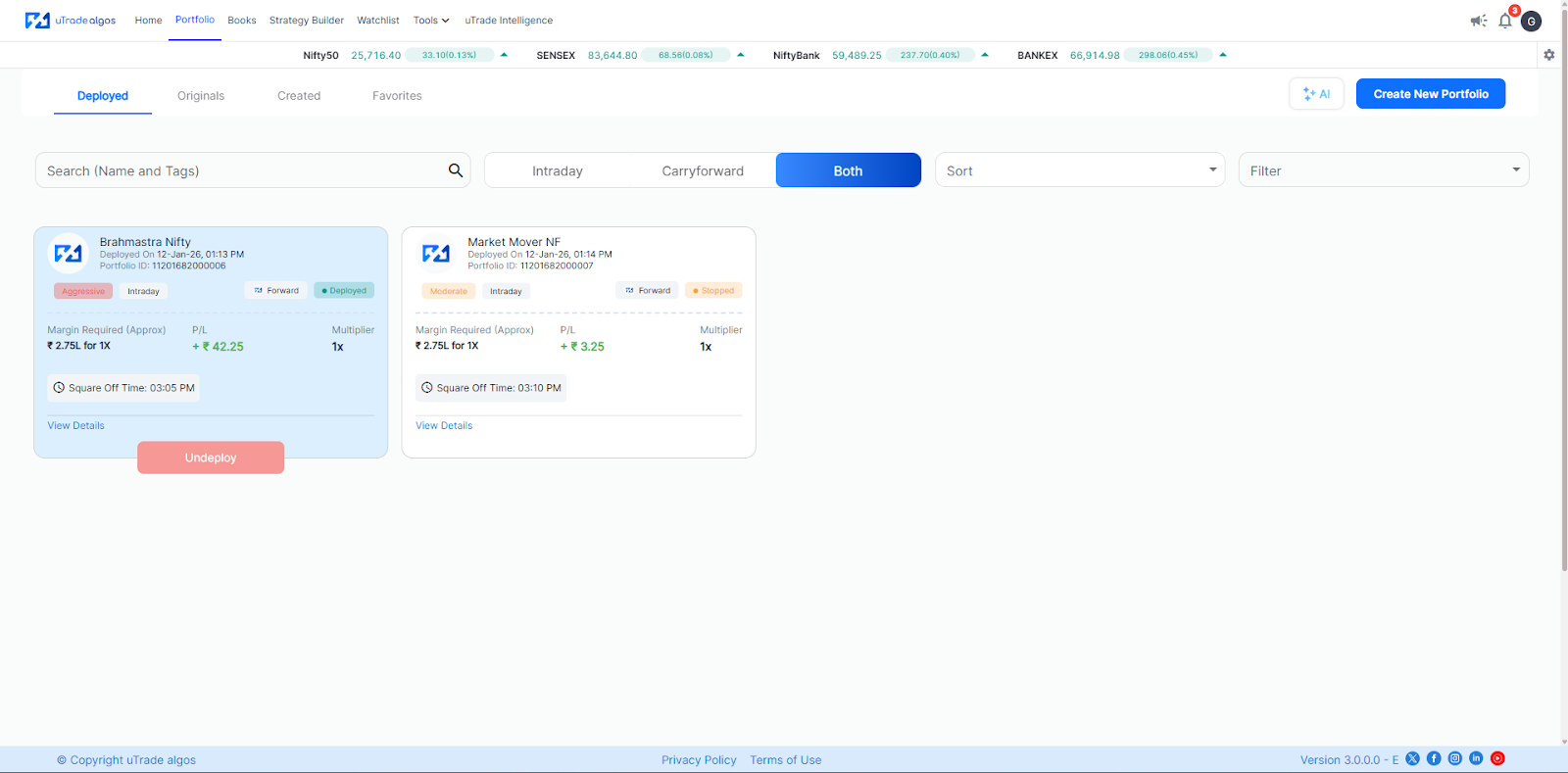Click the uTrade algos logo
The height and width of the screenshot is (773, 1568).
(71, 21)
